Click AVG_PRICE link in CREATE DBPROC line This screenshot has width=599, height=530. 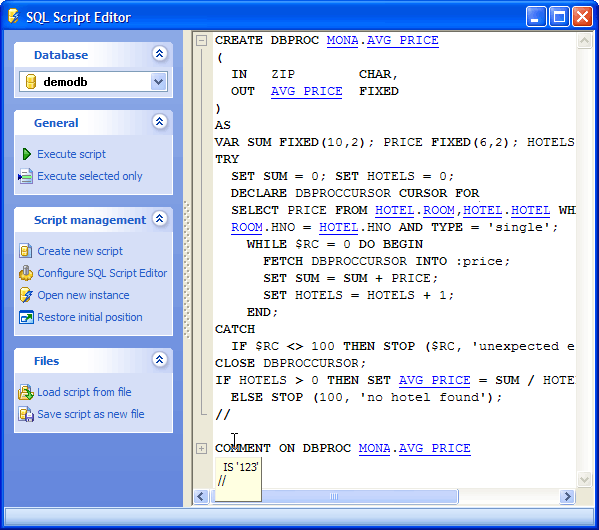point(403,40)
